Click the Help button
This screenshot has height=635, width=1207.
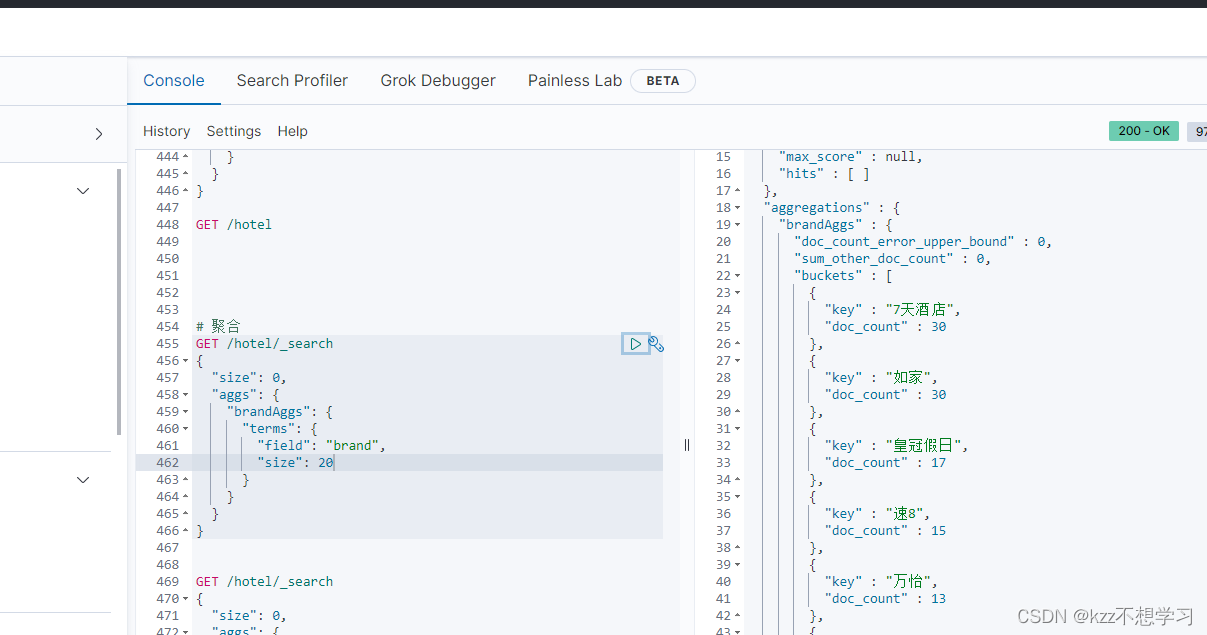(293, 131)
